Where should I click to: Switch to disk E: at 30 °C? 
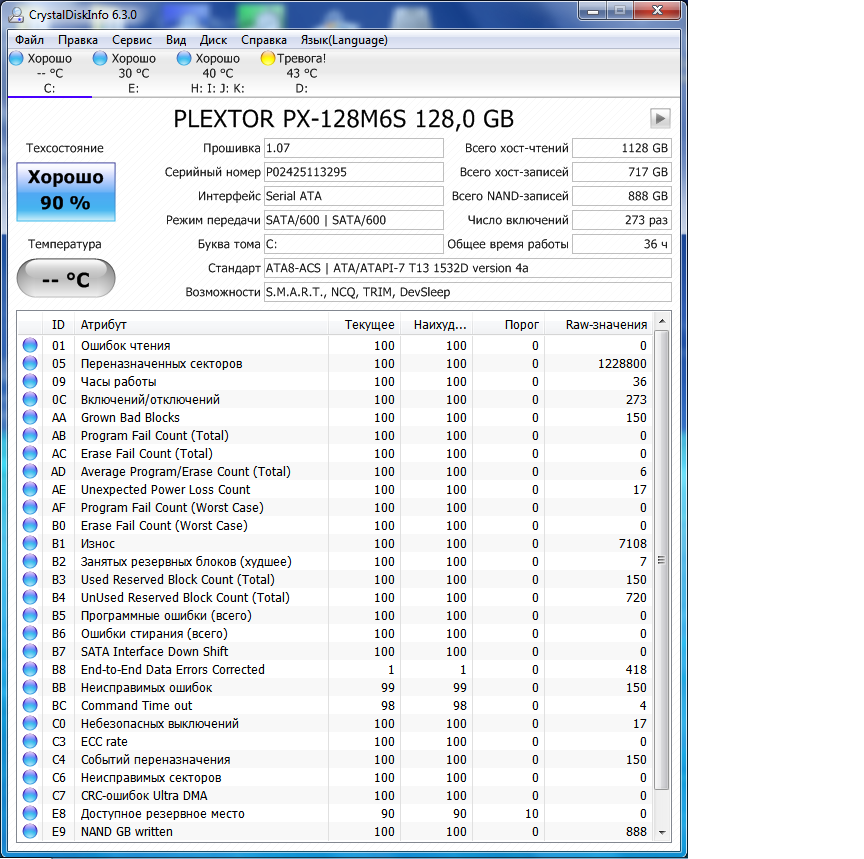[x=133, y=73]
